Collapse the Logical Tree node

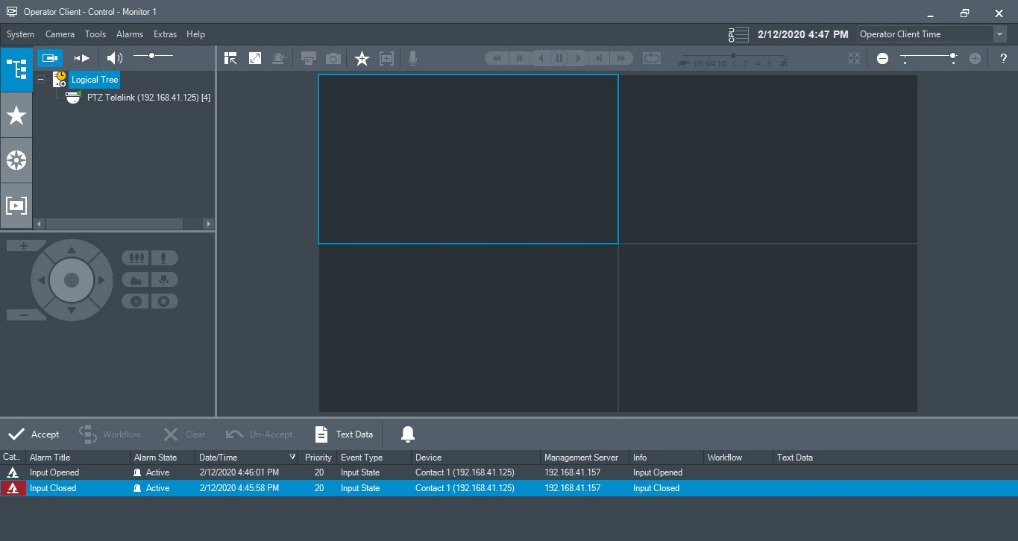click(x=40, y=79)
